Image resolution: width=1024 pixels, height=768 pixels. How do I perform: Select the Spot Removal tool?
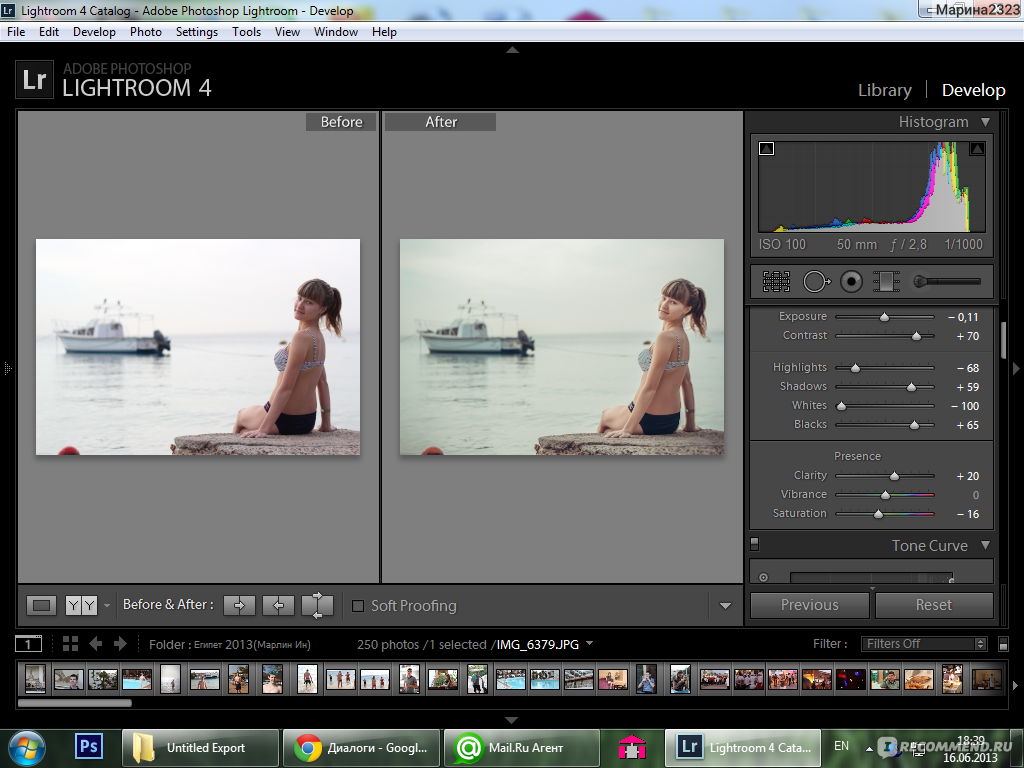pyautogui.click(x=816, y=281)
